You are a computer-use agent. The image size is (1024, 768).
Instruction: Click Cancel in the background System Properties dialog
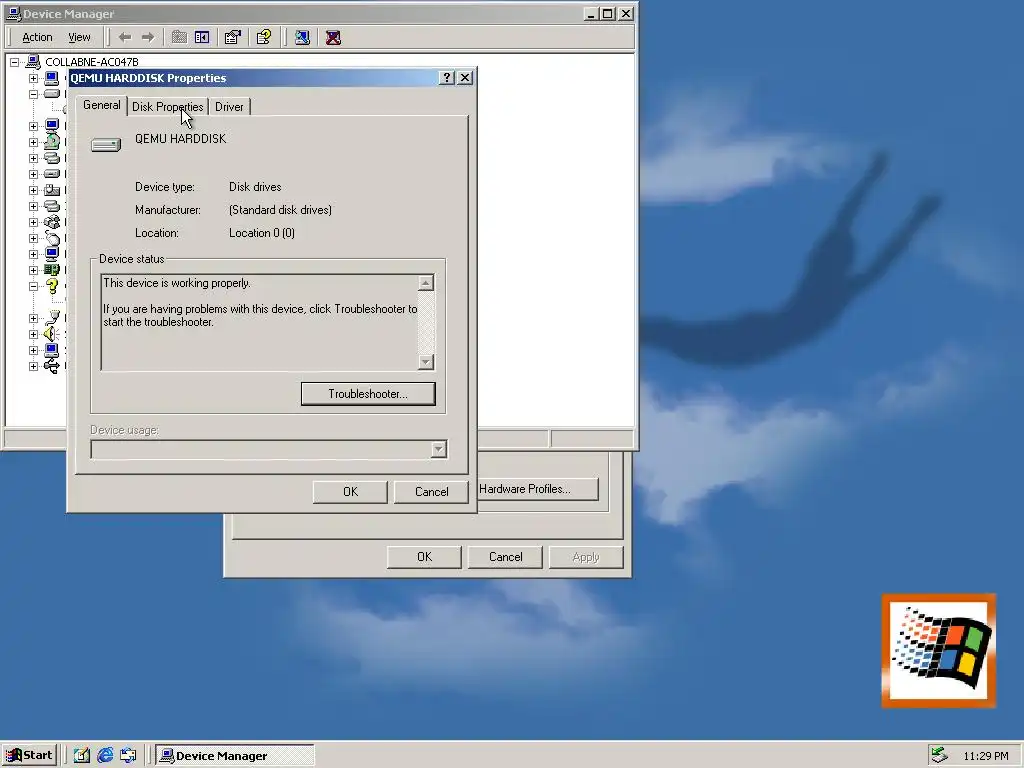[x=505, y=557]
